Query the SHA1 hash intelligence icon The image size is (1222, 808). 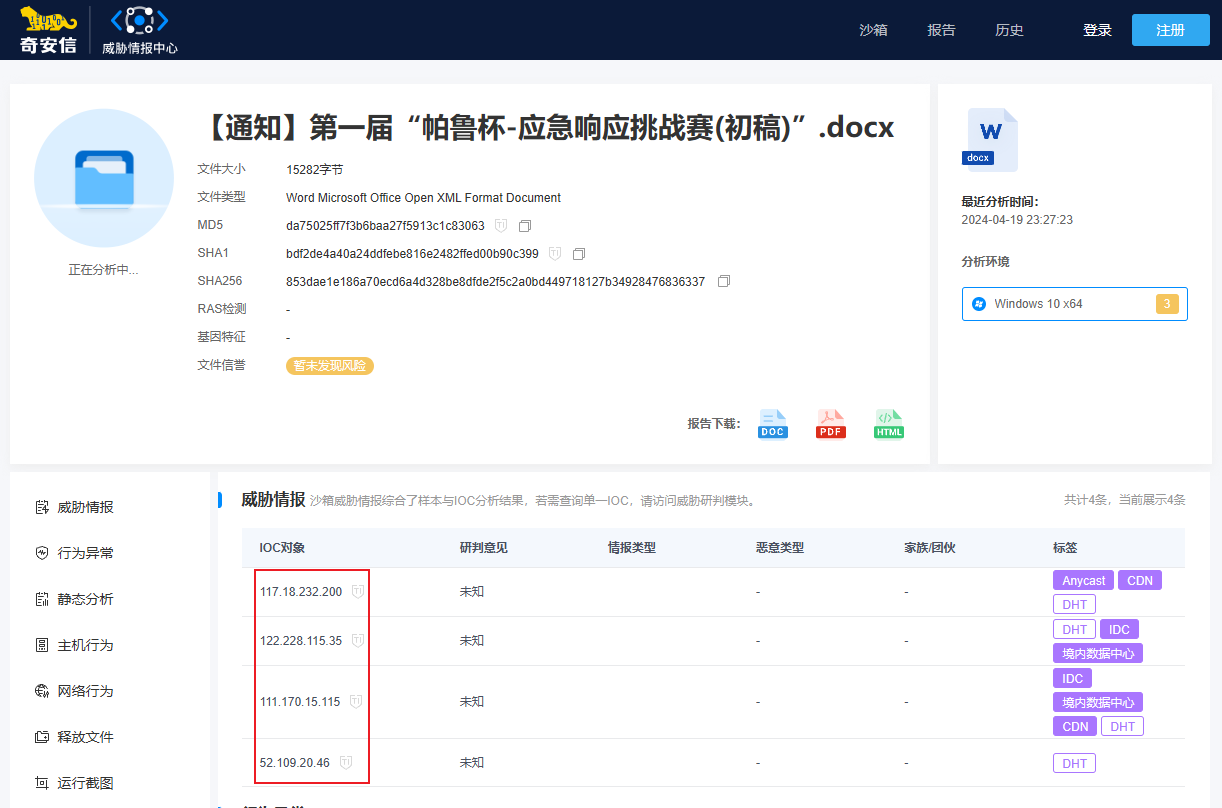[x=555, y=254]
